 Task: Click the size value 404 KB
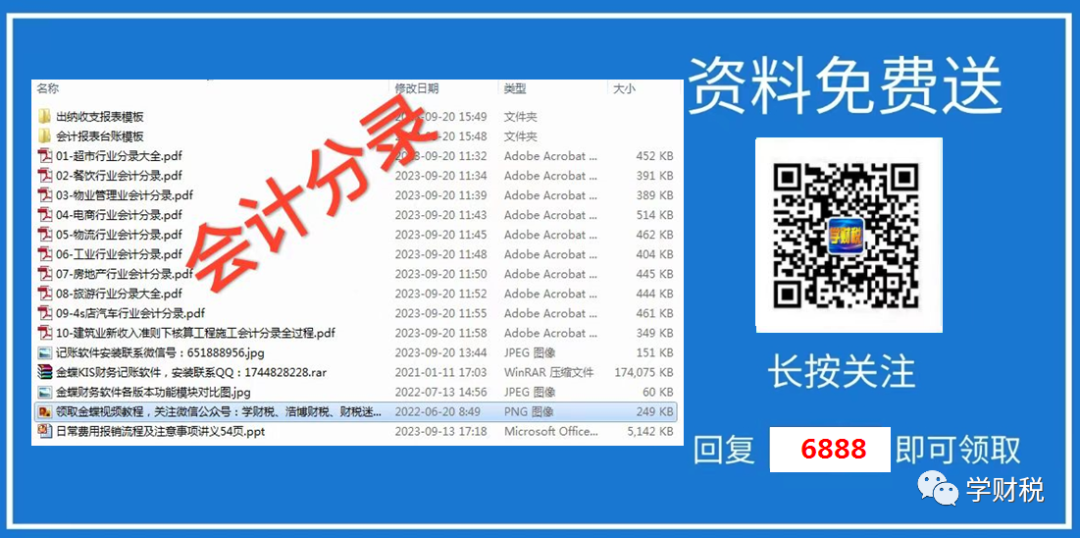click(x=654, y=254)
